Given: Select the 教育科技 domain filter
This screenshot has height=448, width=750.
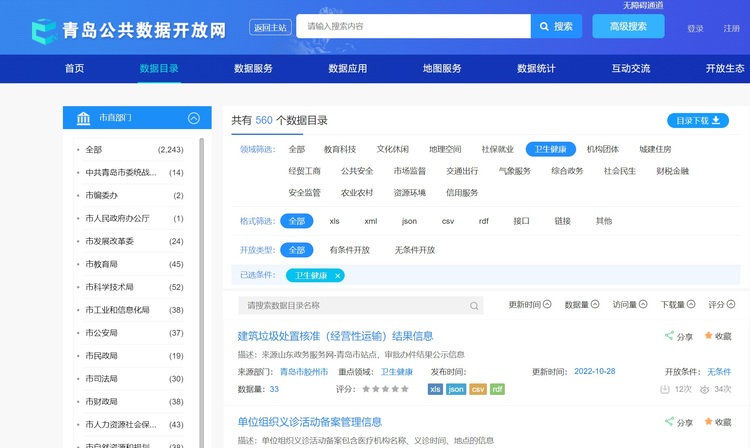Looking at the screenshot, I should [x=340, y=149].
